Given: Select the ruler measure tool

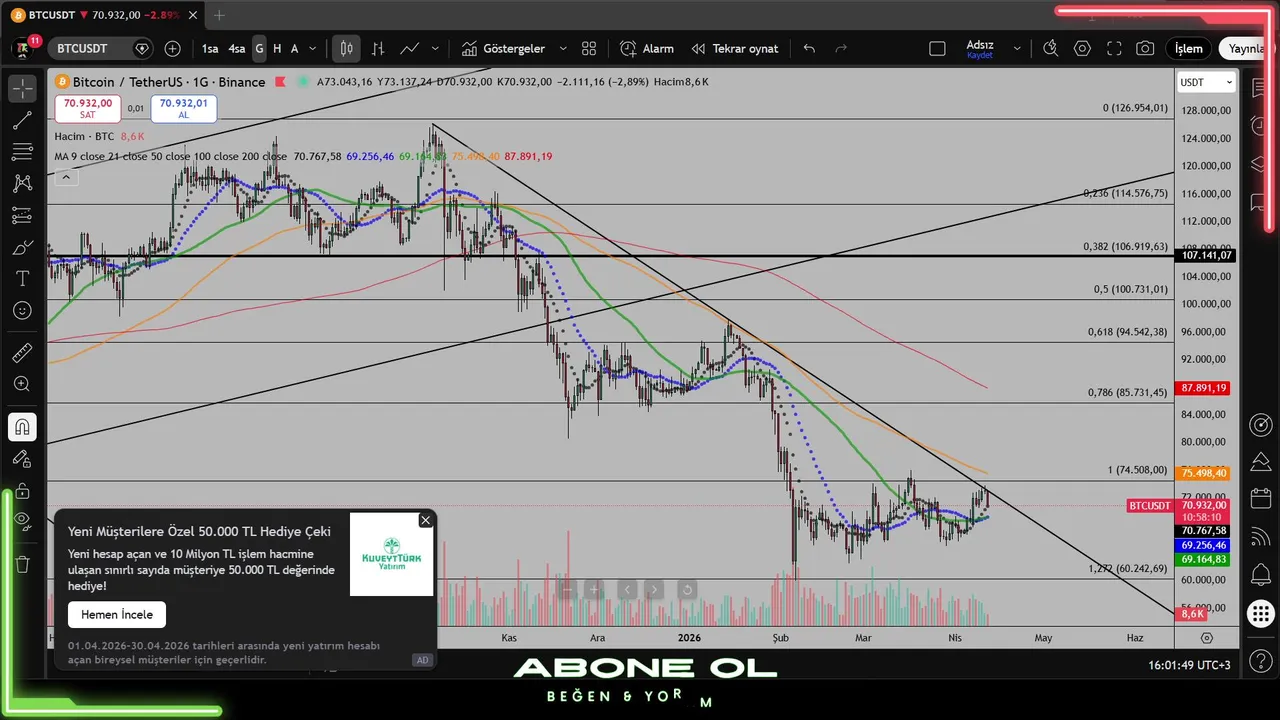Looking at the screenshot, I should click(22, 352).
